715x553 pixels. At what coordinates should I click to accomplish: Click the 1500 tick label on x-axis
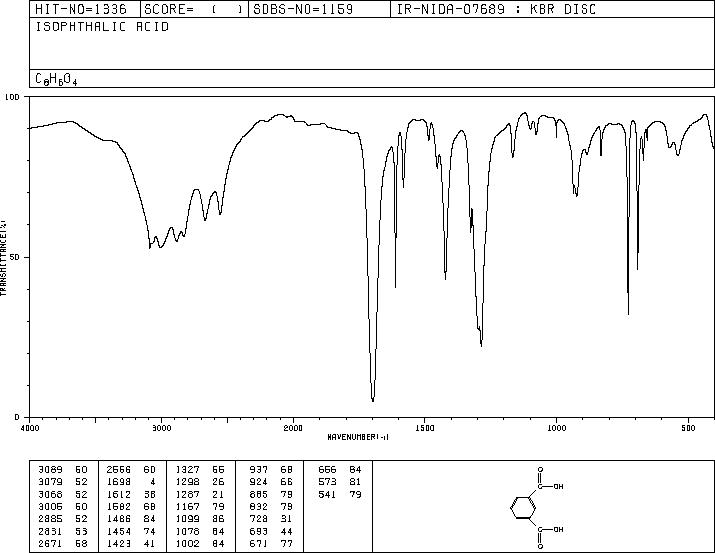425,428
